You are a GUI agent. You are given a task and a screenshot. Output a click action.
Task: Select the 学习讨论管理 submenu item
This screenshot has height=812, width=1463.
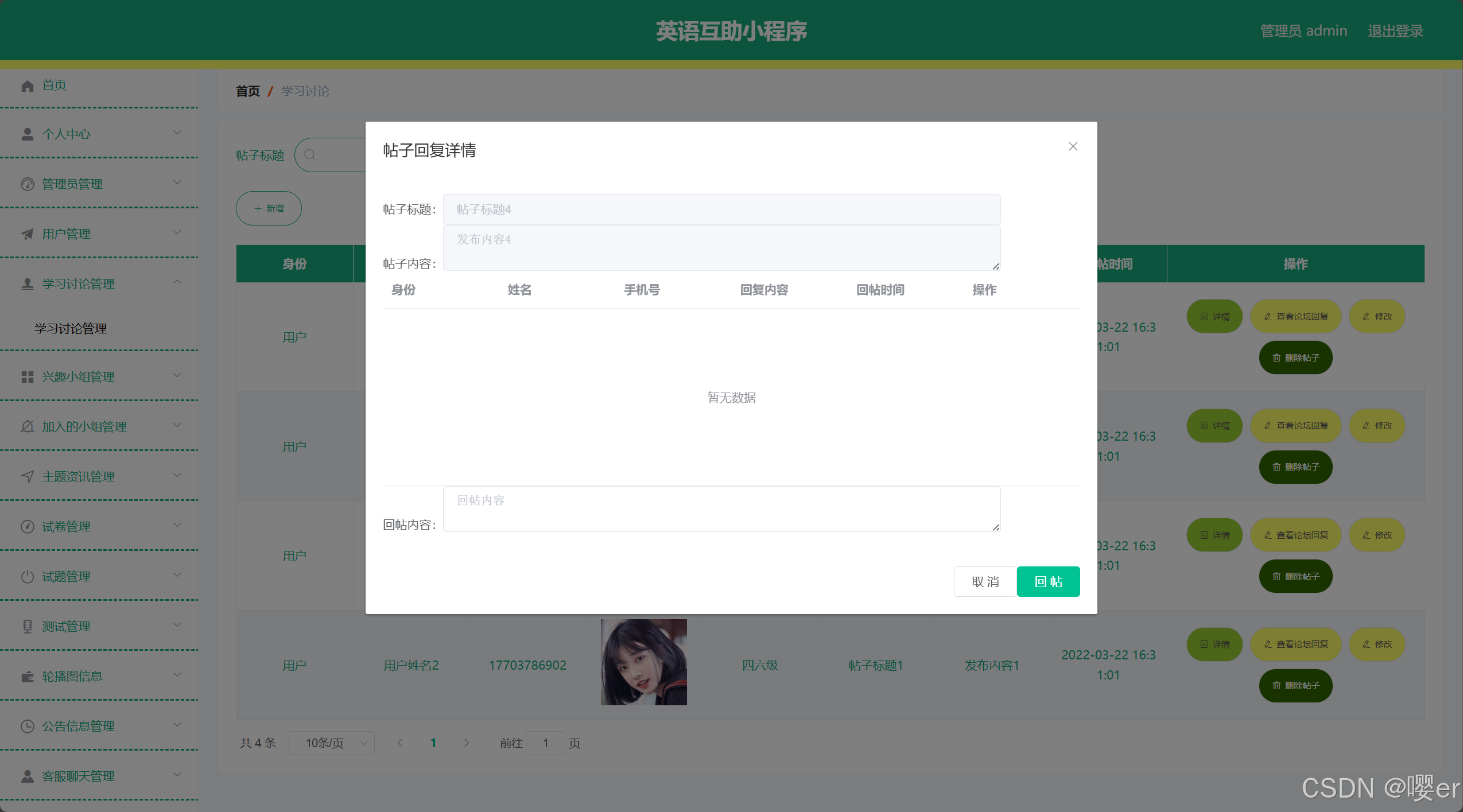click(71, 328)
